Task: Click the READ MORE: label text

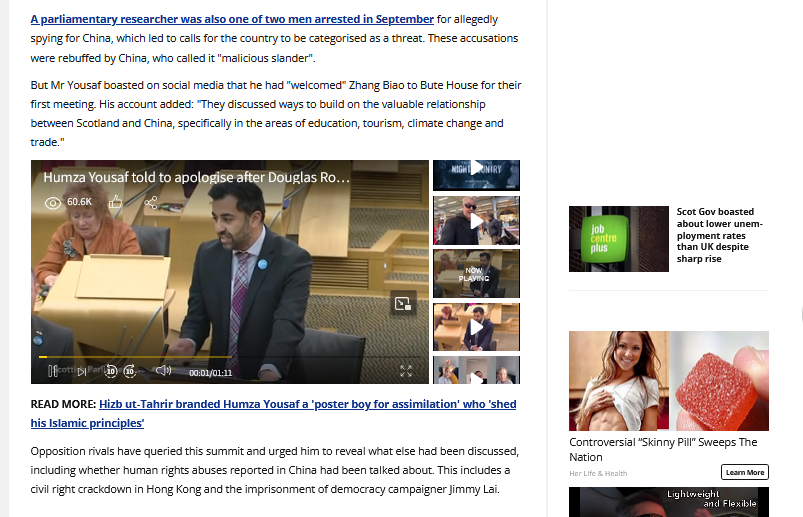Action: click(x=63, y=404)
